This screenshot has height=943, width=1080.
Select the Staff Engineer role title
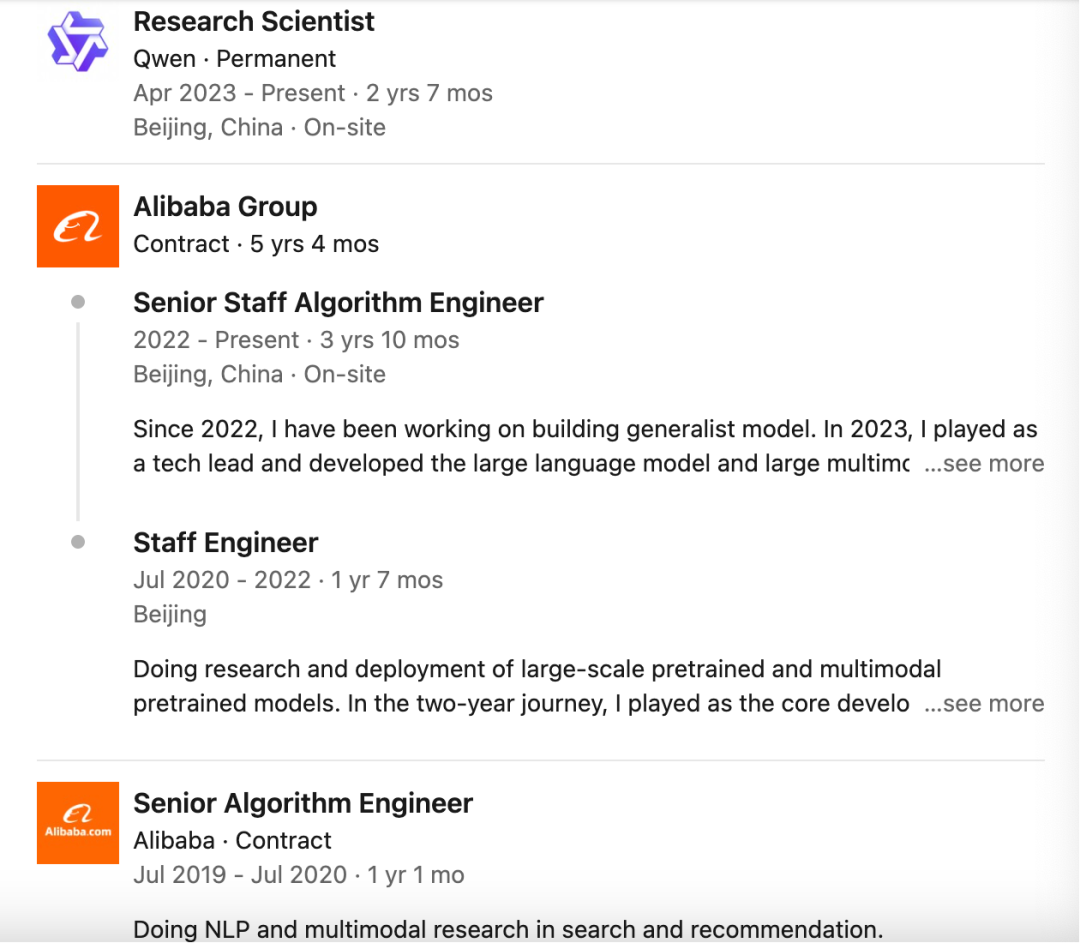225,543
